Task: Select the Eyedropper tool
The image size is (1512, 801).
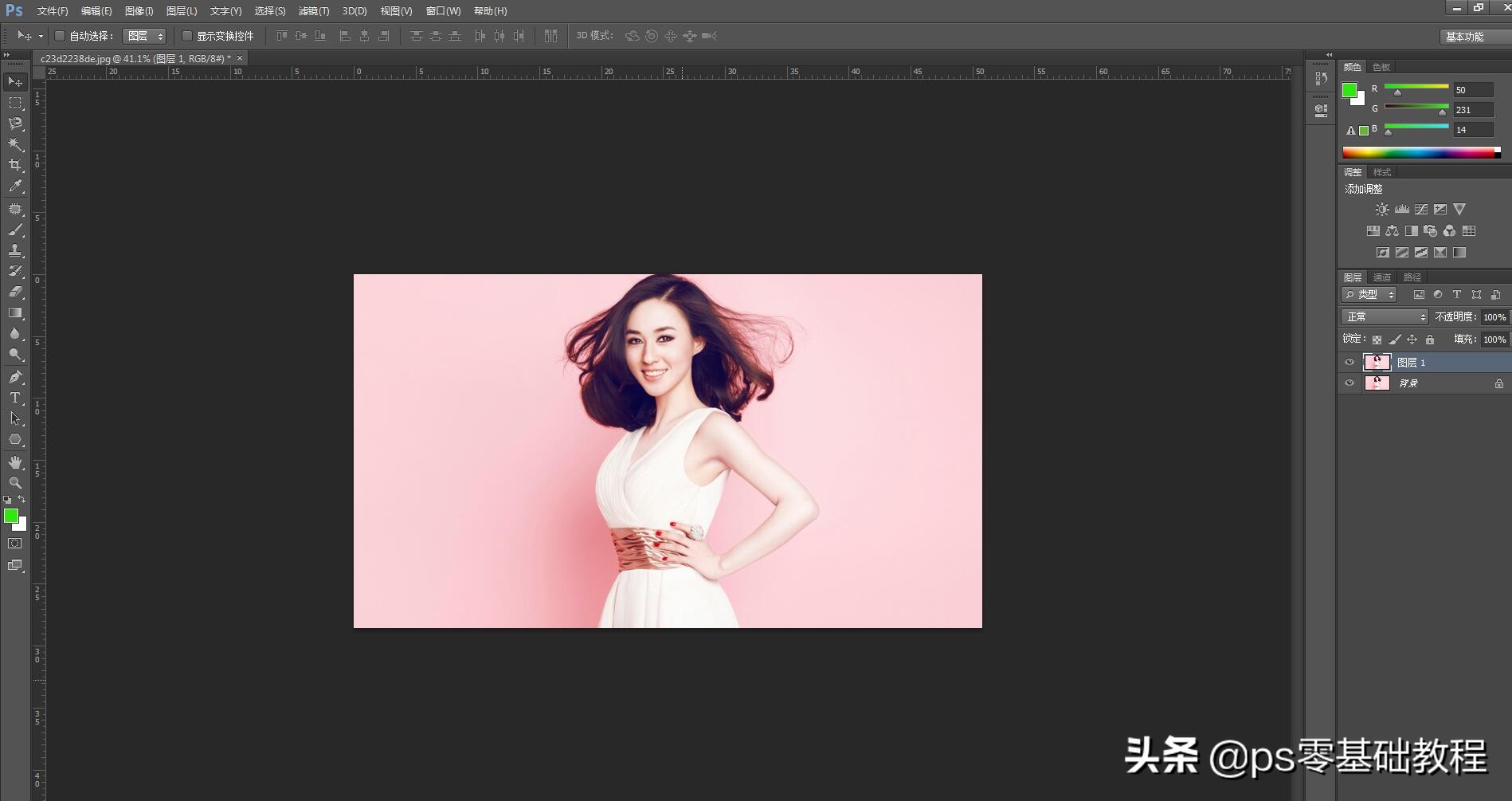Action: [15, 186]
